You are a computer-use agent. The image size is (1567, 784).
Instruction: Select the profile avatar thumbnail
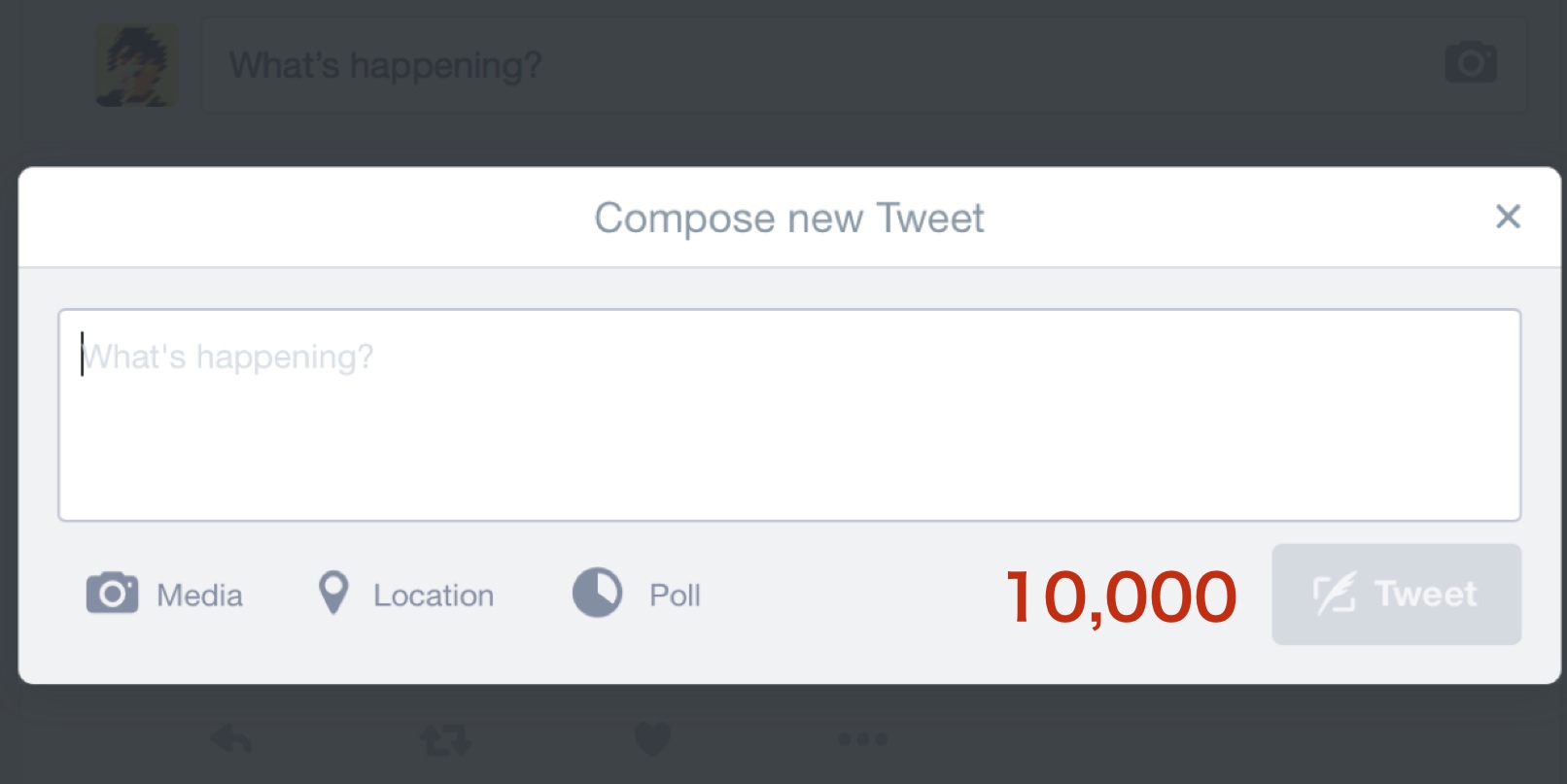139,64
